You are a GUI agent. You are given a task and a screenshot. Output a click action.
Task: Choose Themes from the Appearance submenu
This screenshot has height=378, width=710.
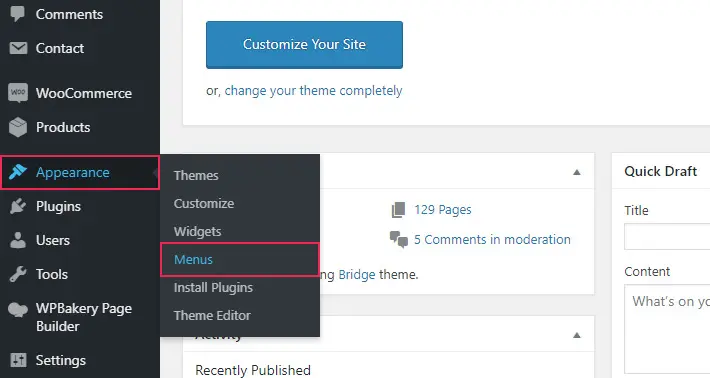tap(196, 176)
